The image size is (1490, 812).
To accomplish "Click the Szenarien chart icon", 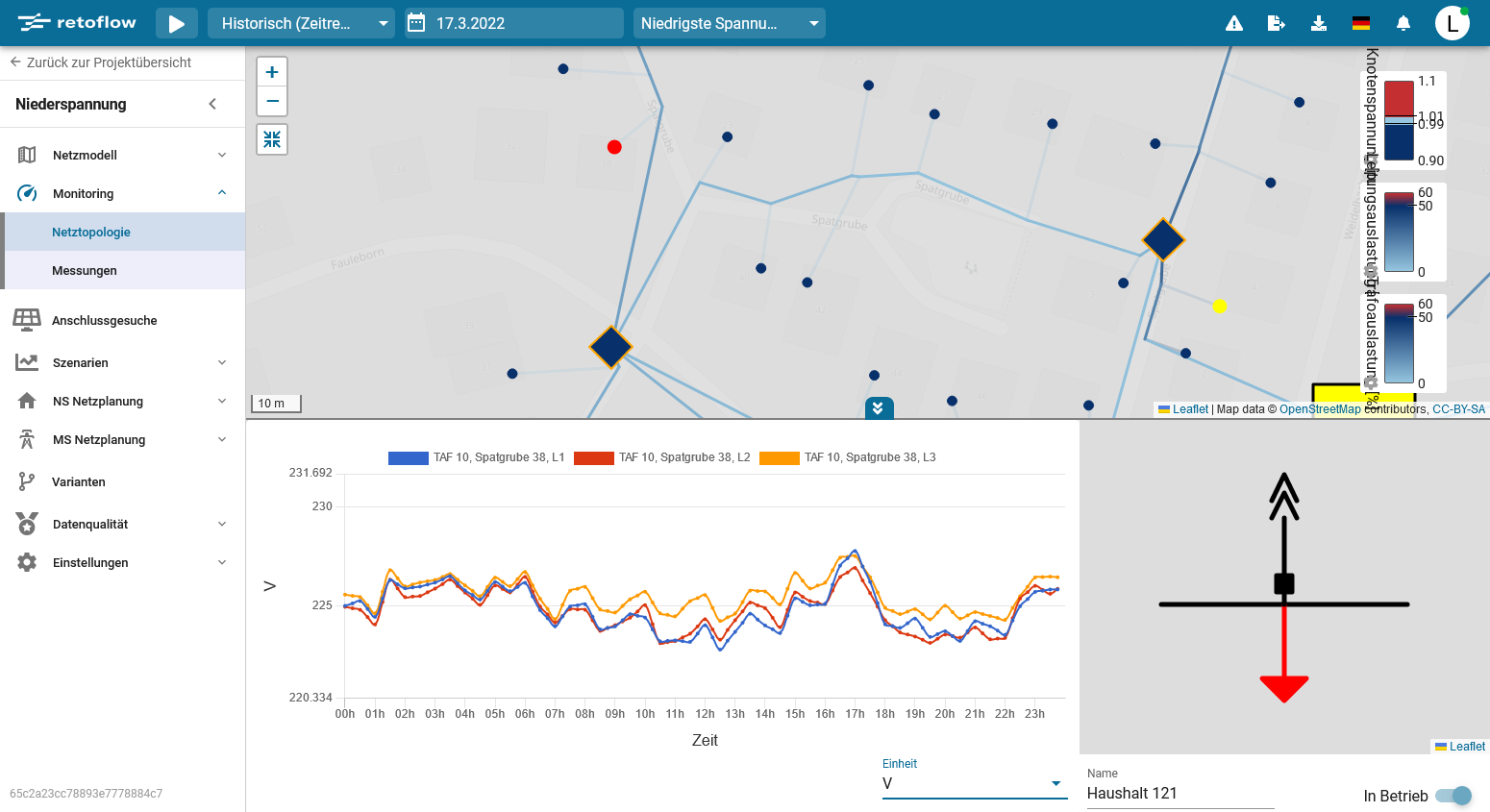I will pyautogui.click(x=27, y=362).
